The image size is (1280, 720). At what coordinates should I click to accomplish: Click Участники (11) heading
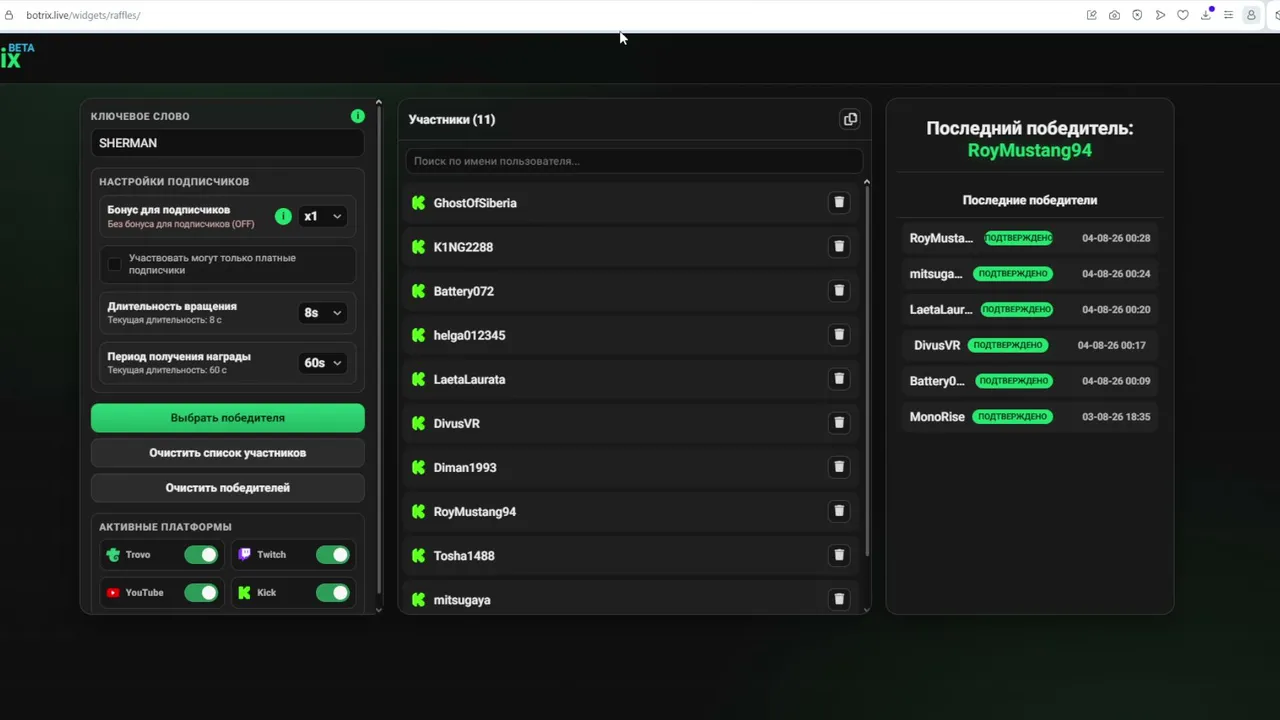coord(452,119)
